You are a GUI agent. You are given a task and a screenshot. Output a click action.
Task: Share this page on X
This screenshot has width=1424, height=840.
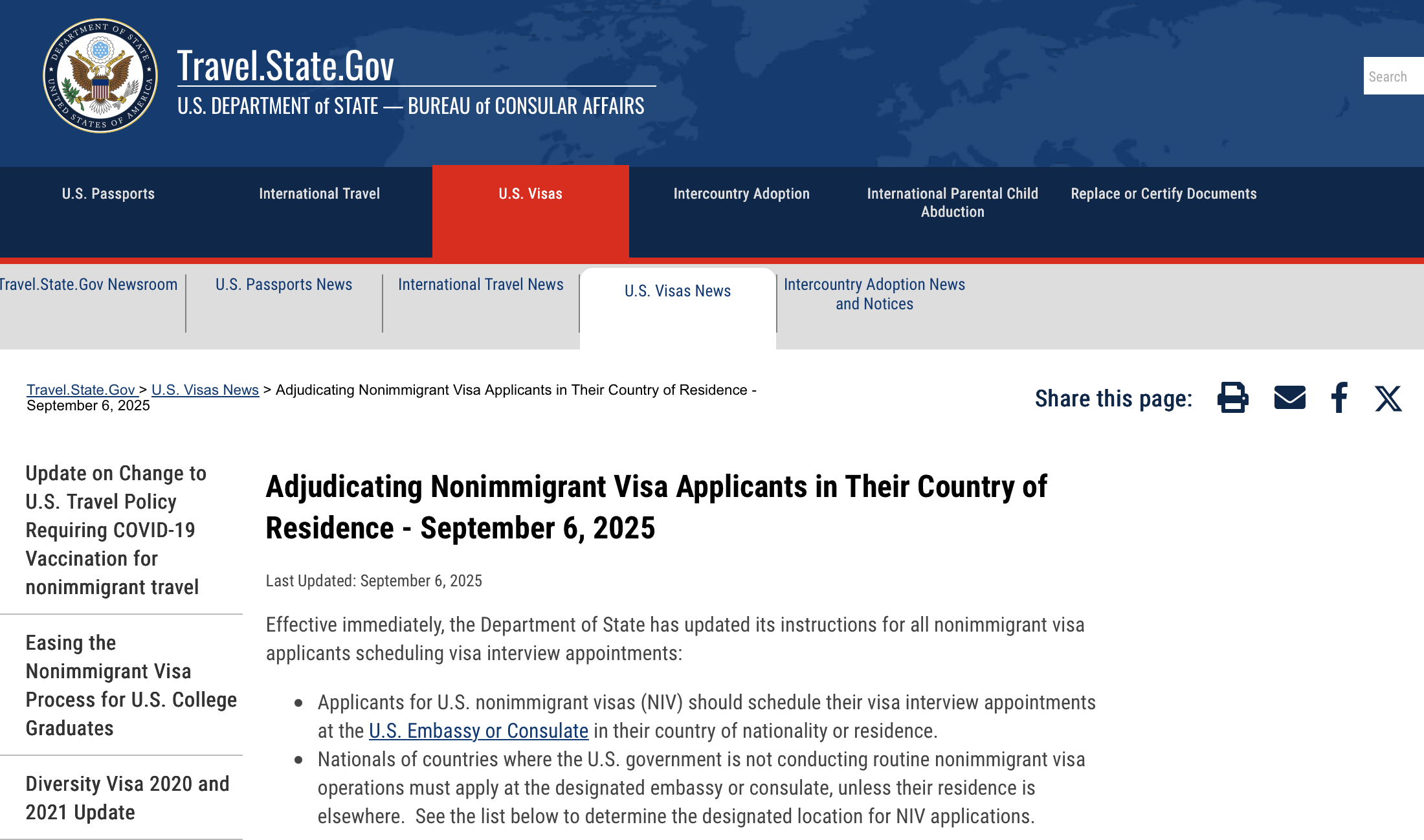click(1388, 399)
